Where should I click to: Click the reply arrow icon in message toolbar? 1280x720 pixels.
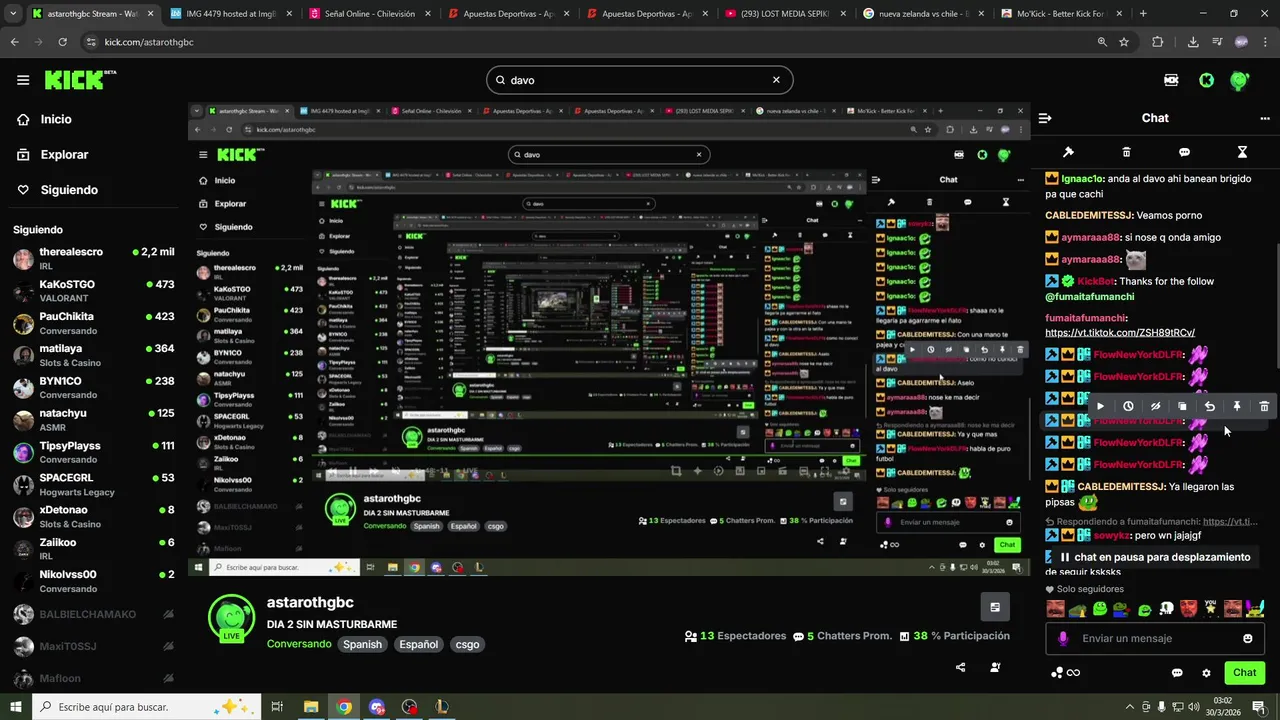click(x=1209, y=406)
